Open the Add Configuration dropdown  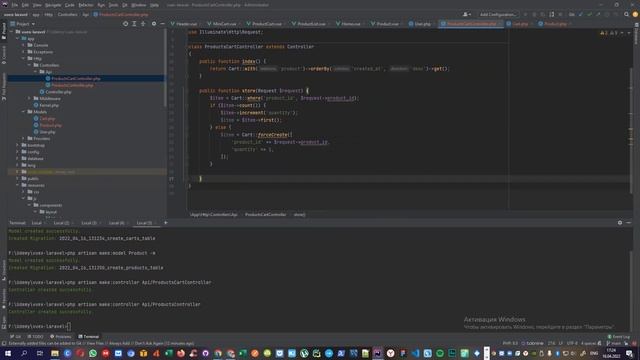498,14
